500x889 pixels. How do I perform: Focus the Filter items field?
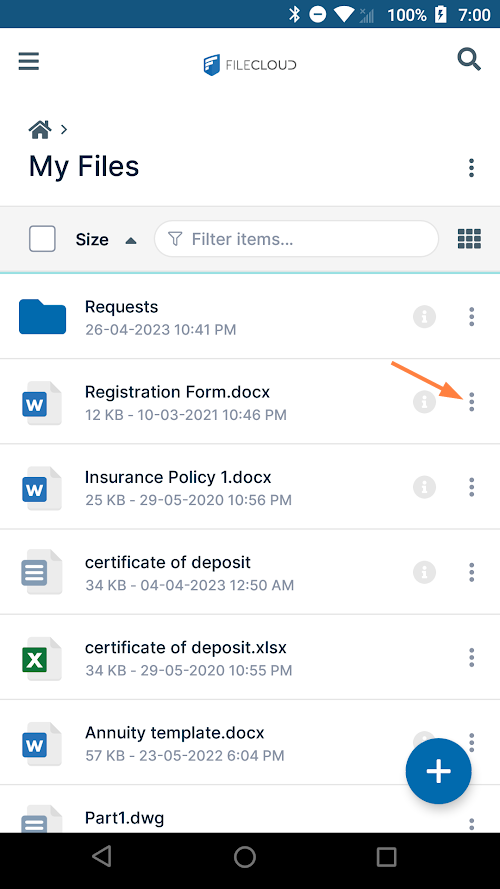click(296, 239)
